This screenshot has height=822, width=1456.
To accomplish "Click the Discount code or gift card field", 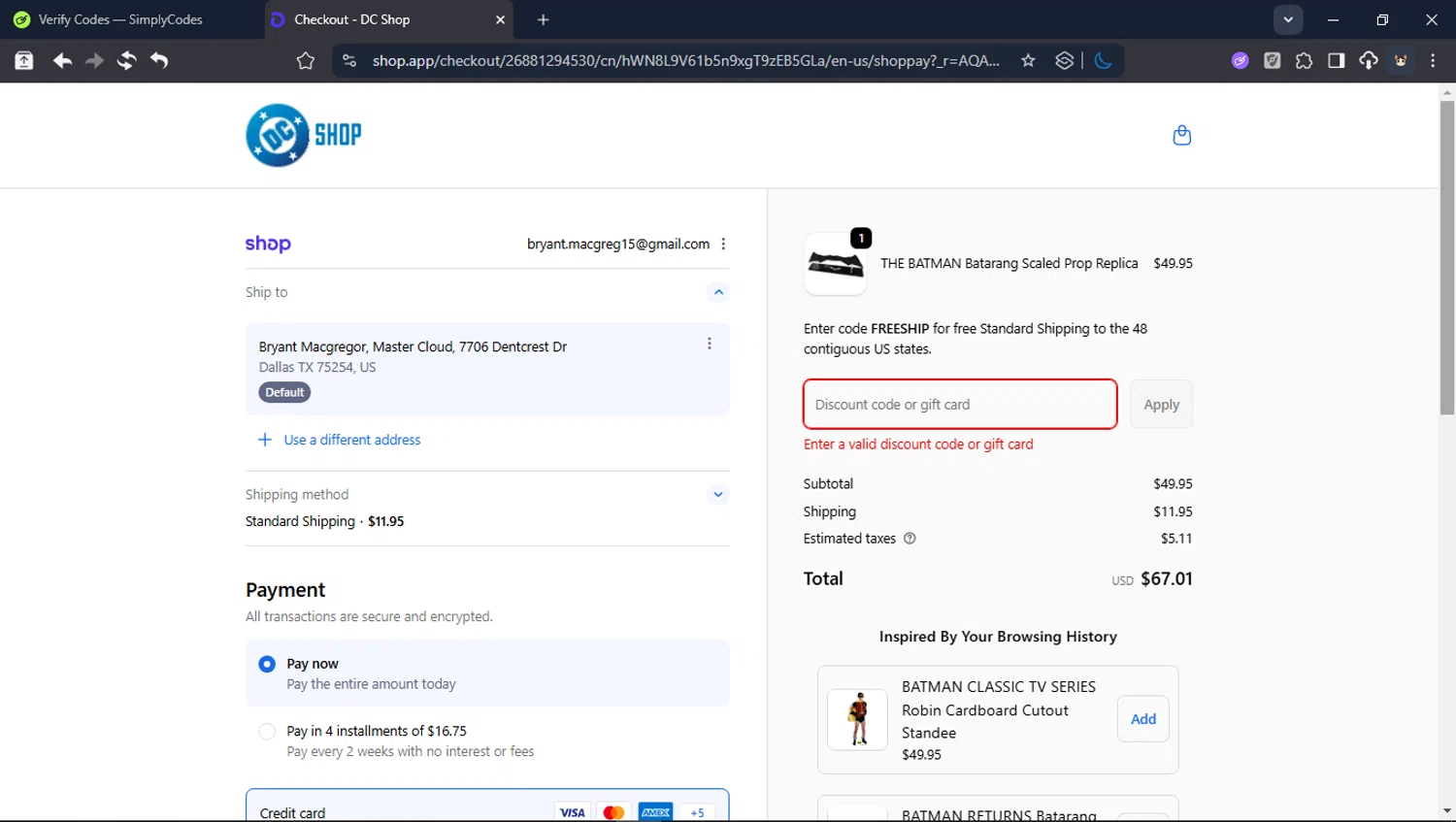I will 960,404.
